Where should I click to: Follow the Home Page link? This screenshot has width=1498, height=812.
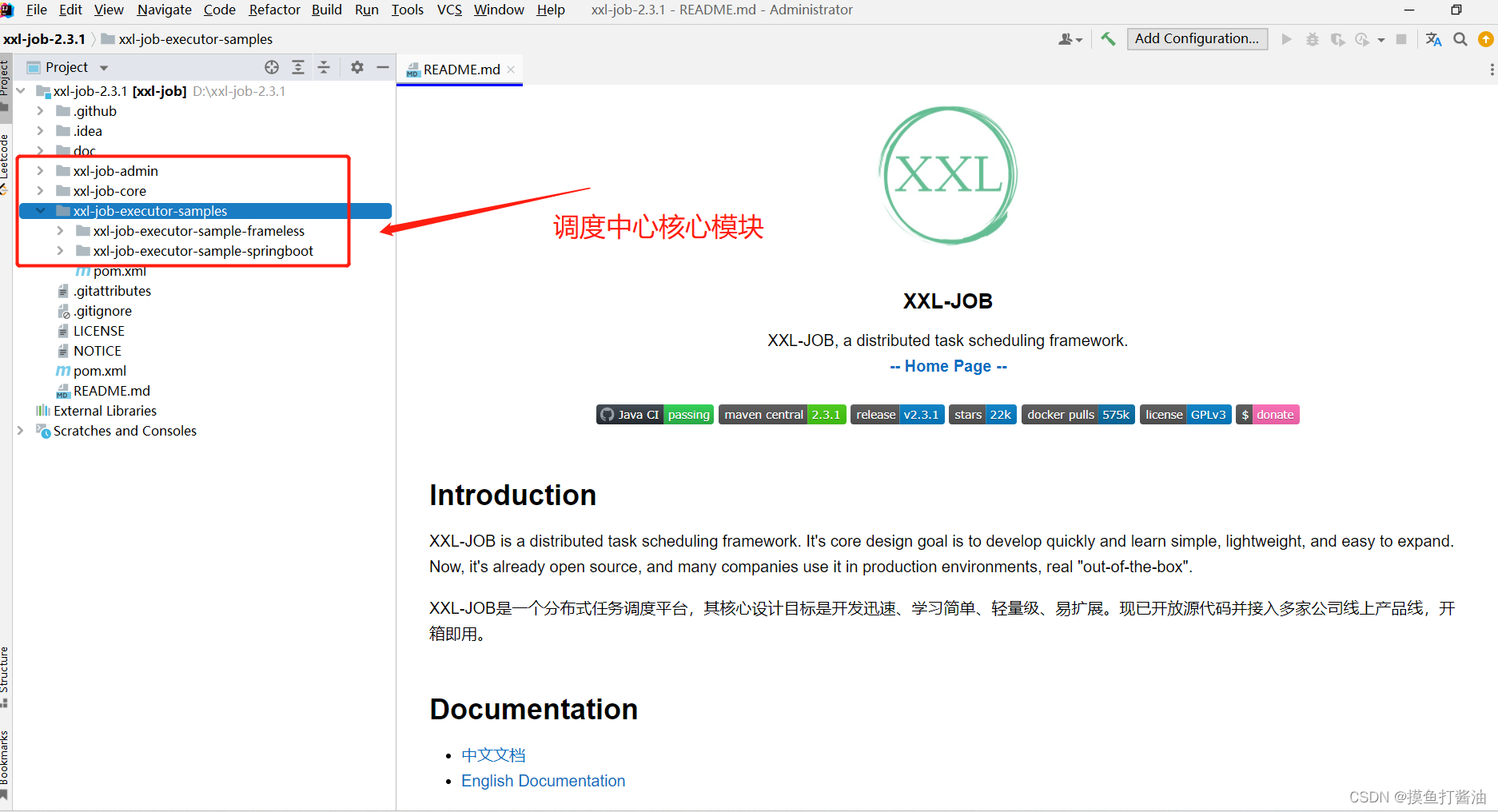(948, 366)
